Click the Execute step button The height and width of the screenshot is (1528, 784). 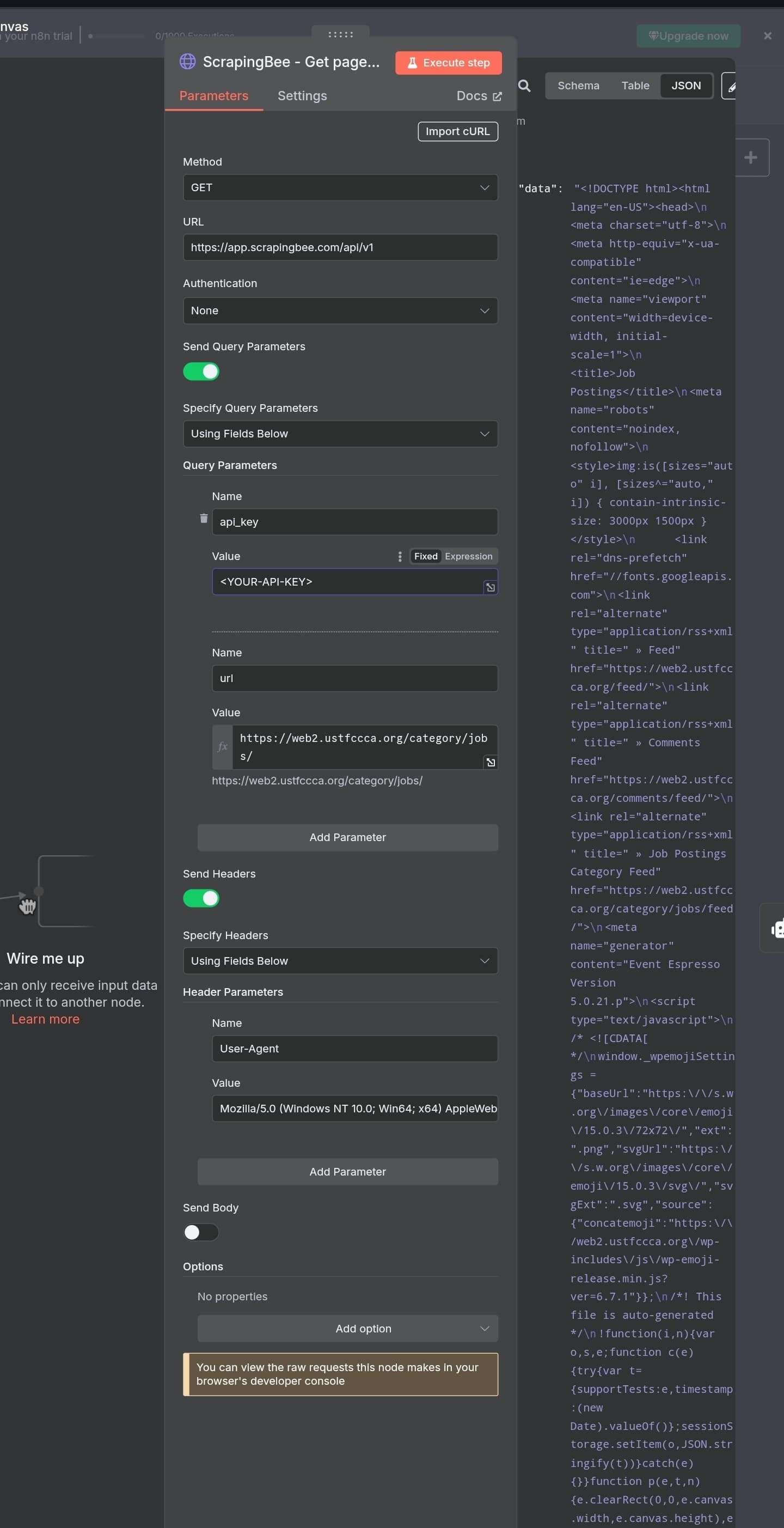pos(448,62)
